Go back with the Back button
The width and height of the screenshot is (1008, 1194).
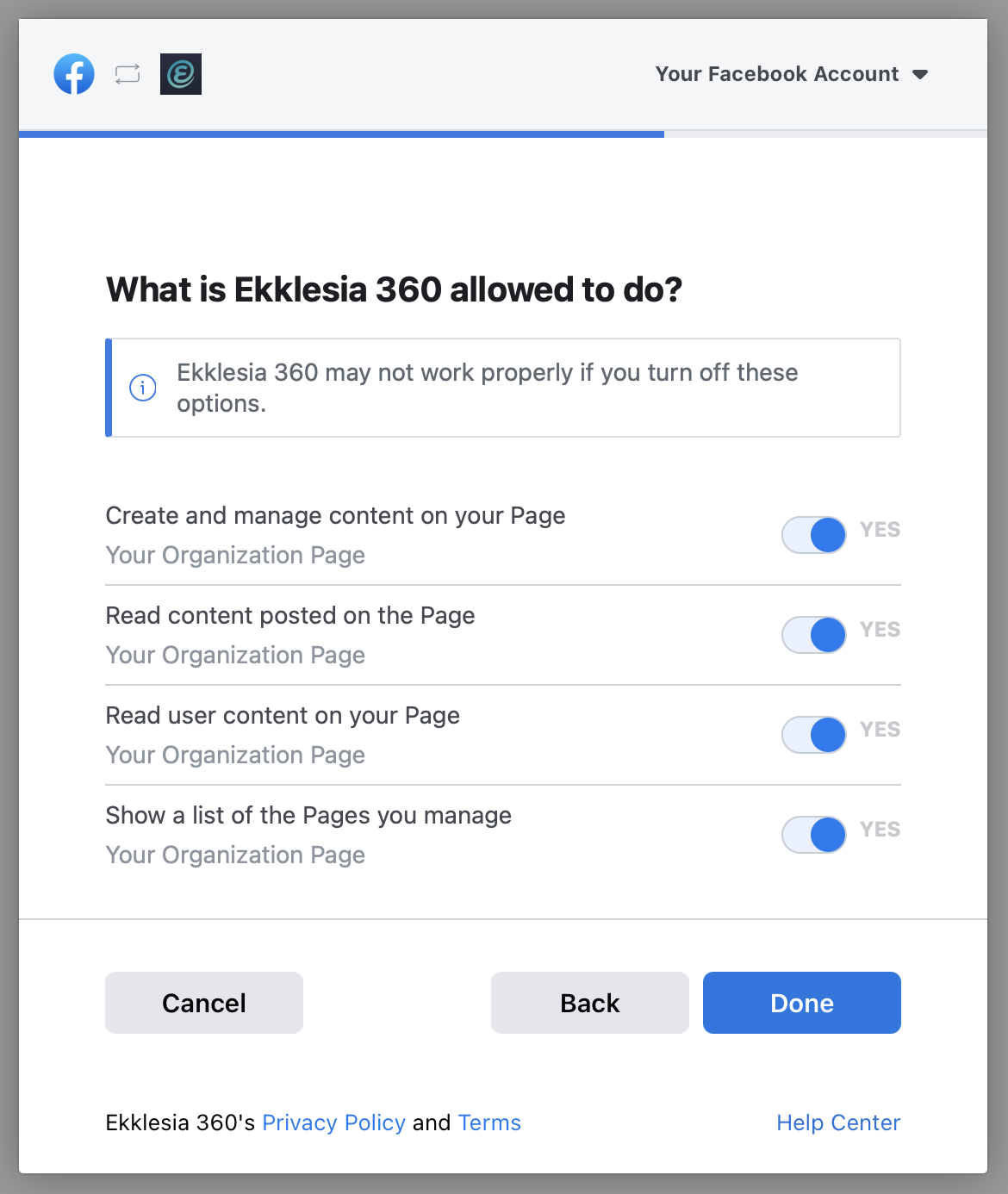590,1003
